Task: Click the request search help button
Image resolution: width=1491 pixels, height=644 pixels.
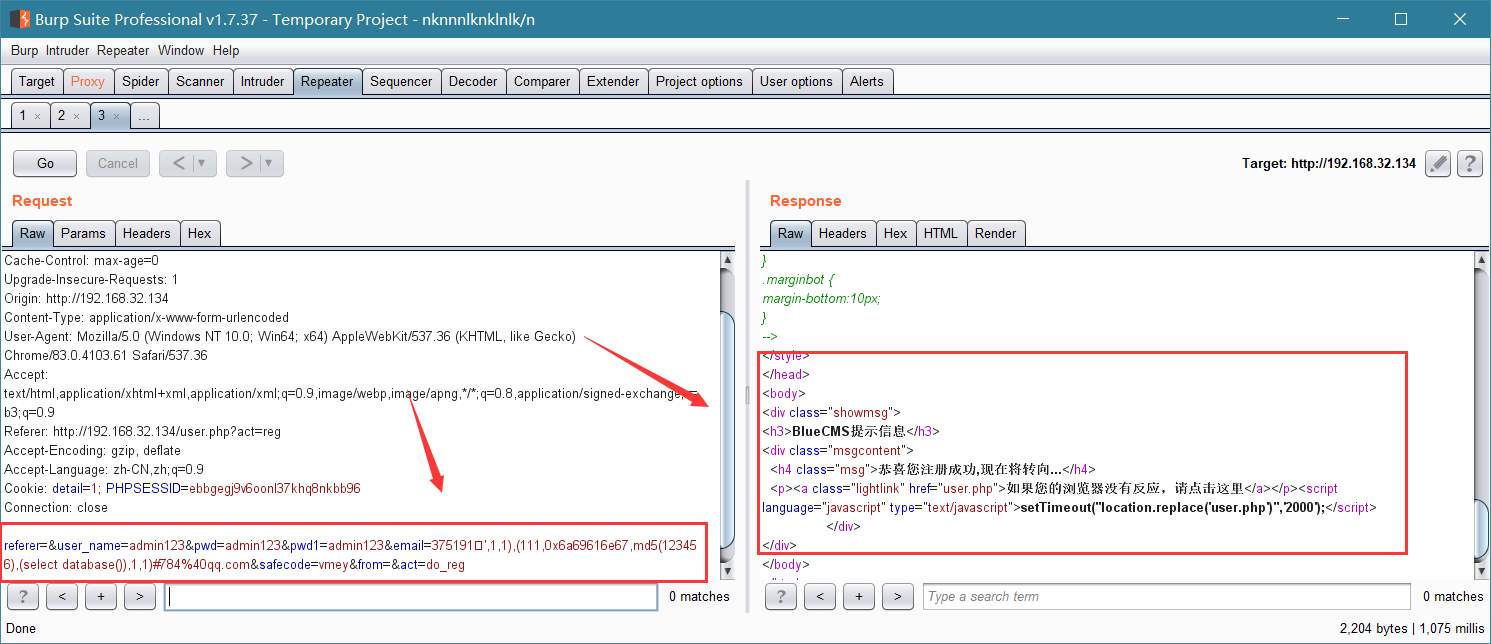Action: tap(22, 597)
